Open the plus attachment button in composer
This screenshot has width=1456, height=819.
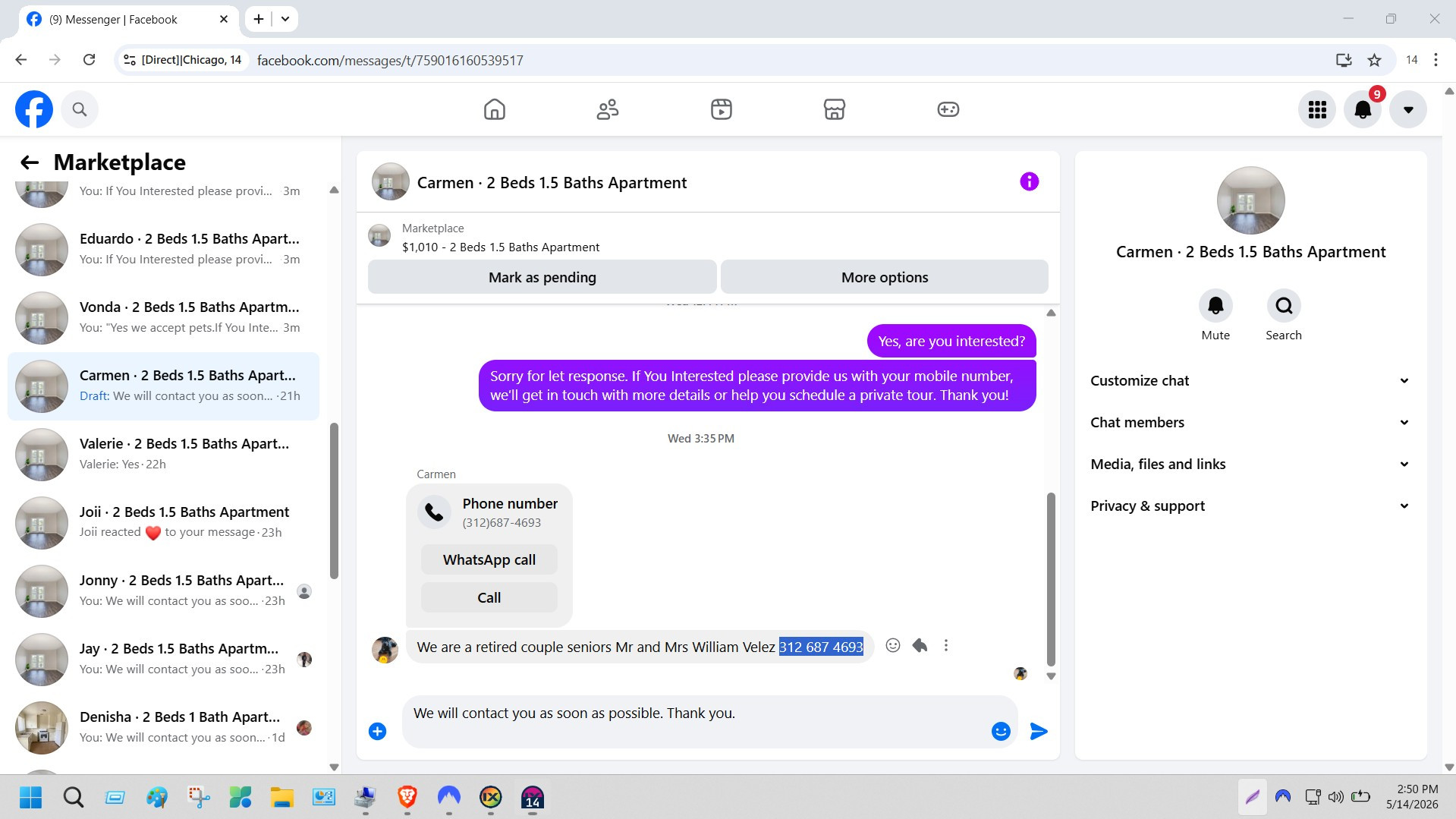(377, 731)
